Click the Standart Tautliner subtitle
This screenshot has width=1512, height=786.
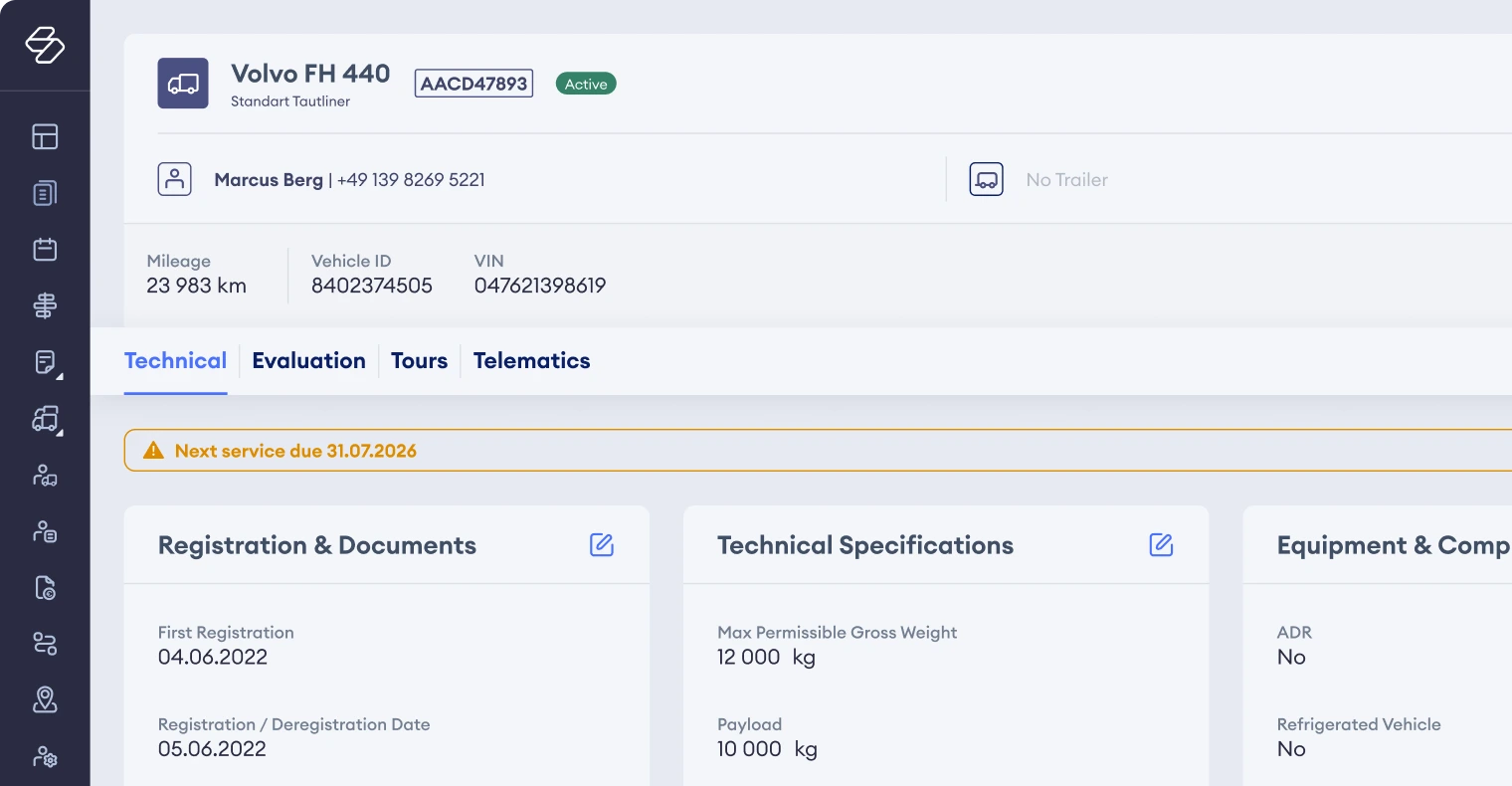point(290,101)
